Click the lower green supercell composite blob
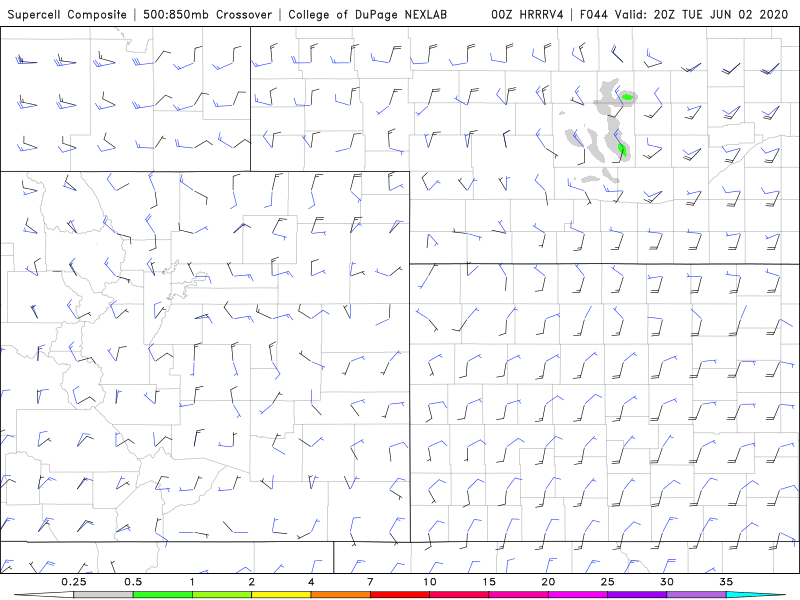Image resolution: width=800 pixels, height=600 pixels. point(622,149)
